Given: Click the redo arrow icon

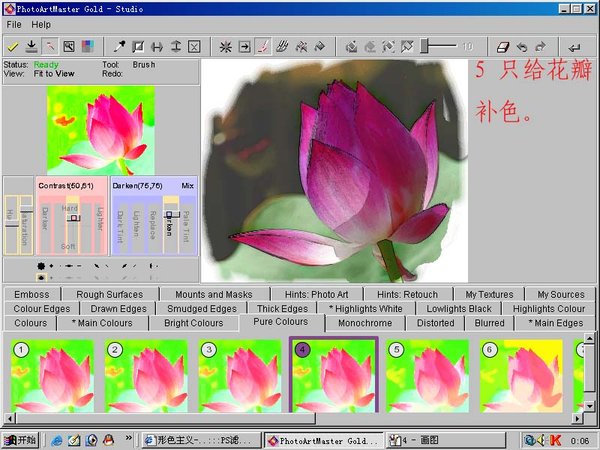Looking at the screenshot, I should 541,46.
